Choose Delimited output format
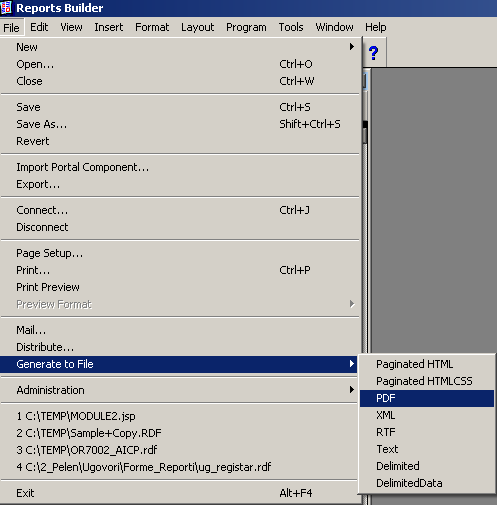This screenshot has width=497, height=505. click(427, 466)
